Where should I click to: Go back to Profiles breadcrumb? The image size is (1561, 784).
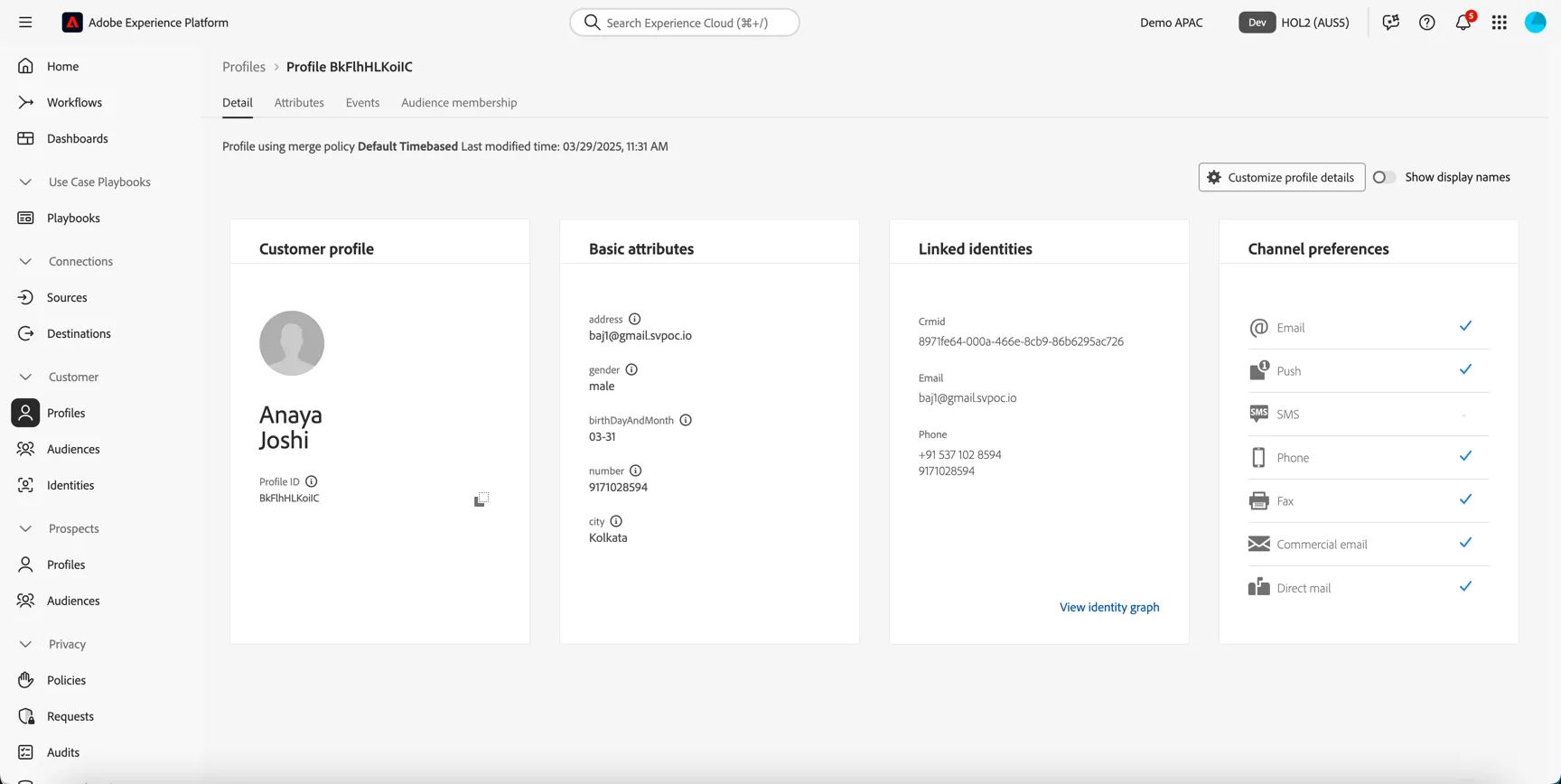coord(244,67)
